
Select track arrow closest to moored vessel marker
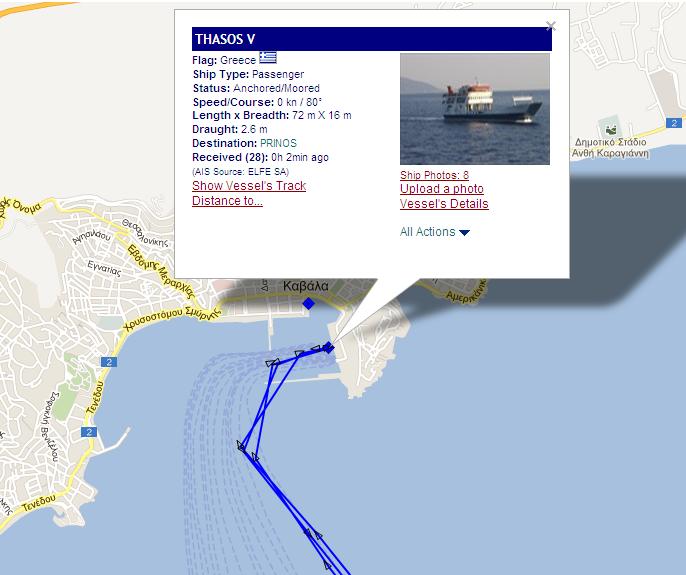click(316, 349)
